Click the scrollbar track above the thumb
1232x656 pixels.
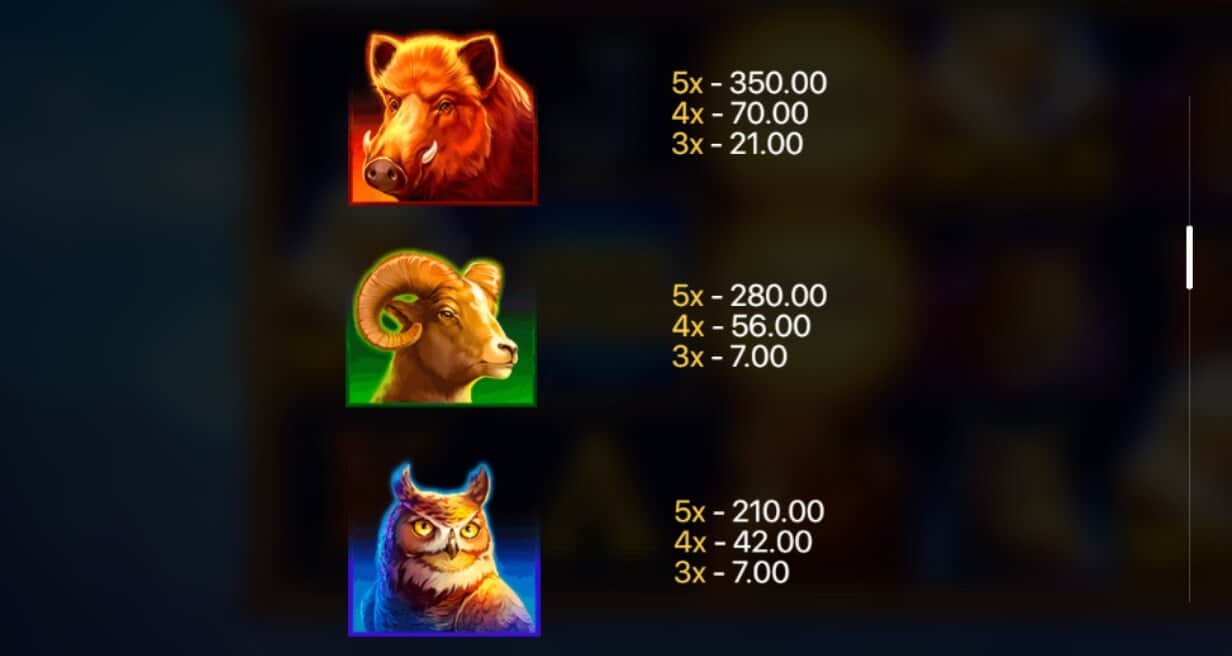[1189, 160]
